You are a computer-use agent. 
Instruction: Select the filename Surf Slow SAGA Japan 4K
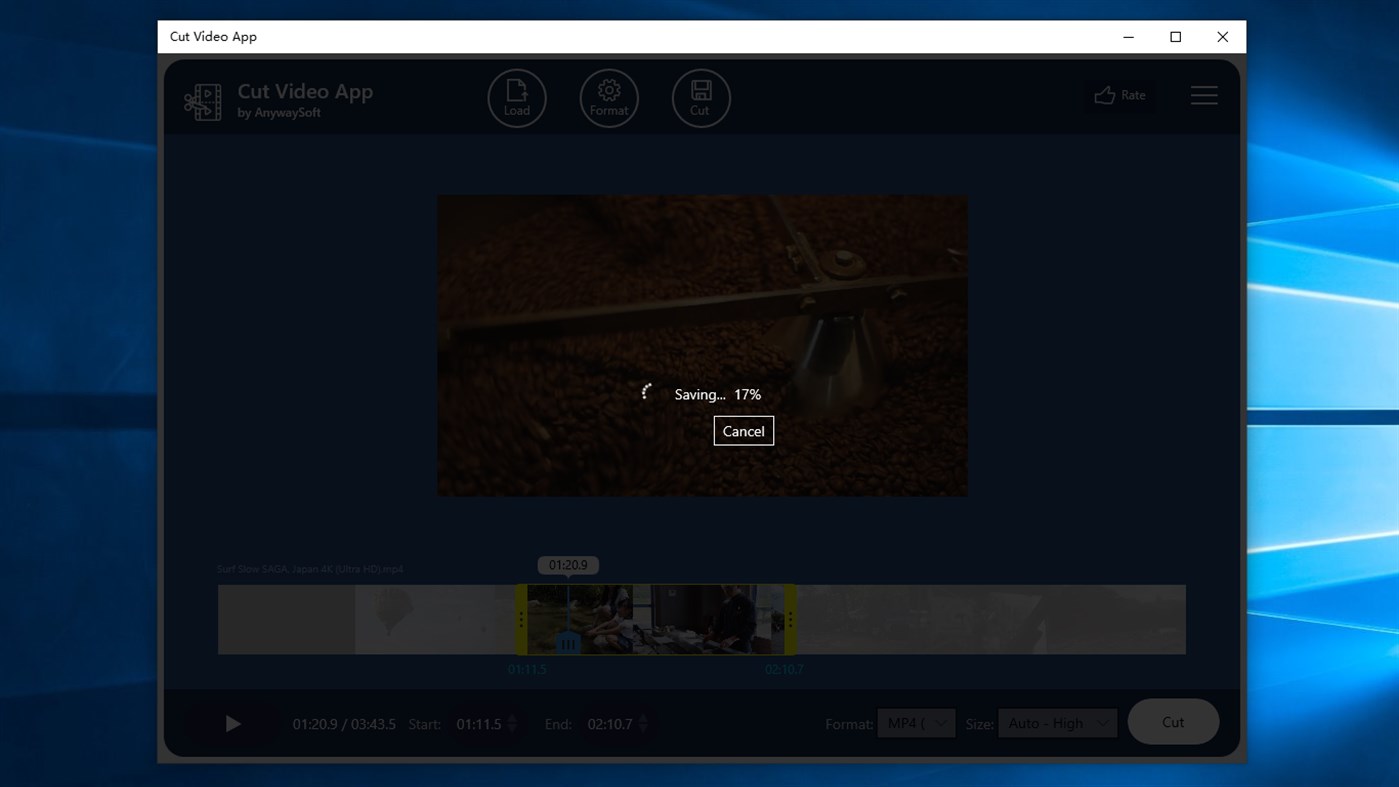click(309, 568)
